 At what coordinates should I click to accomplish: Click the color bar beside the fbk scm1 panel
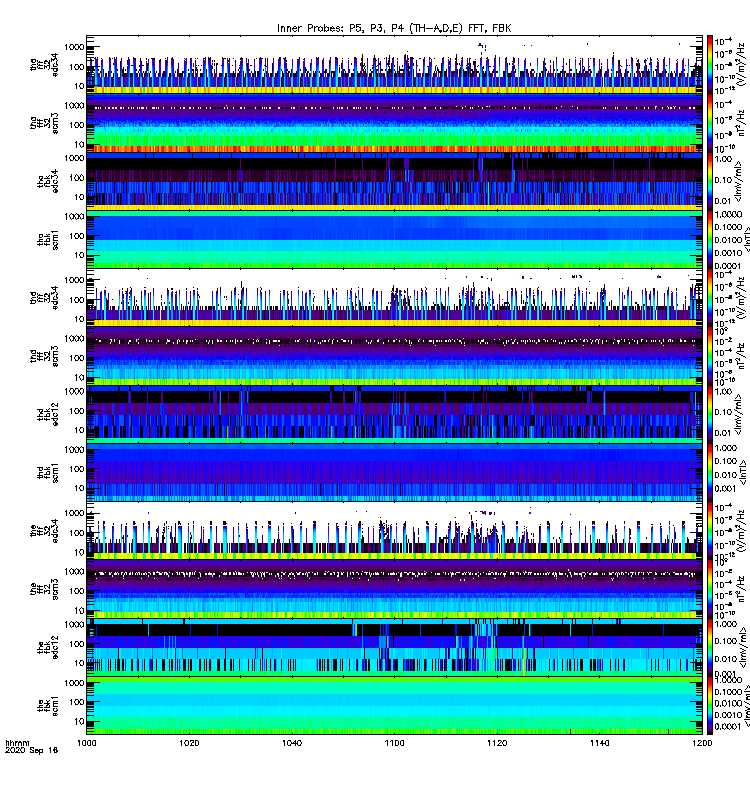[710, 706]
